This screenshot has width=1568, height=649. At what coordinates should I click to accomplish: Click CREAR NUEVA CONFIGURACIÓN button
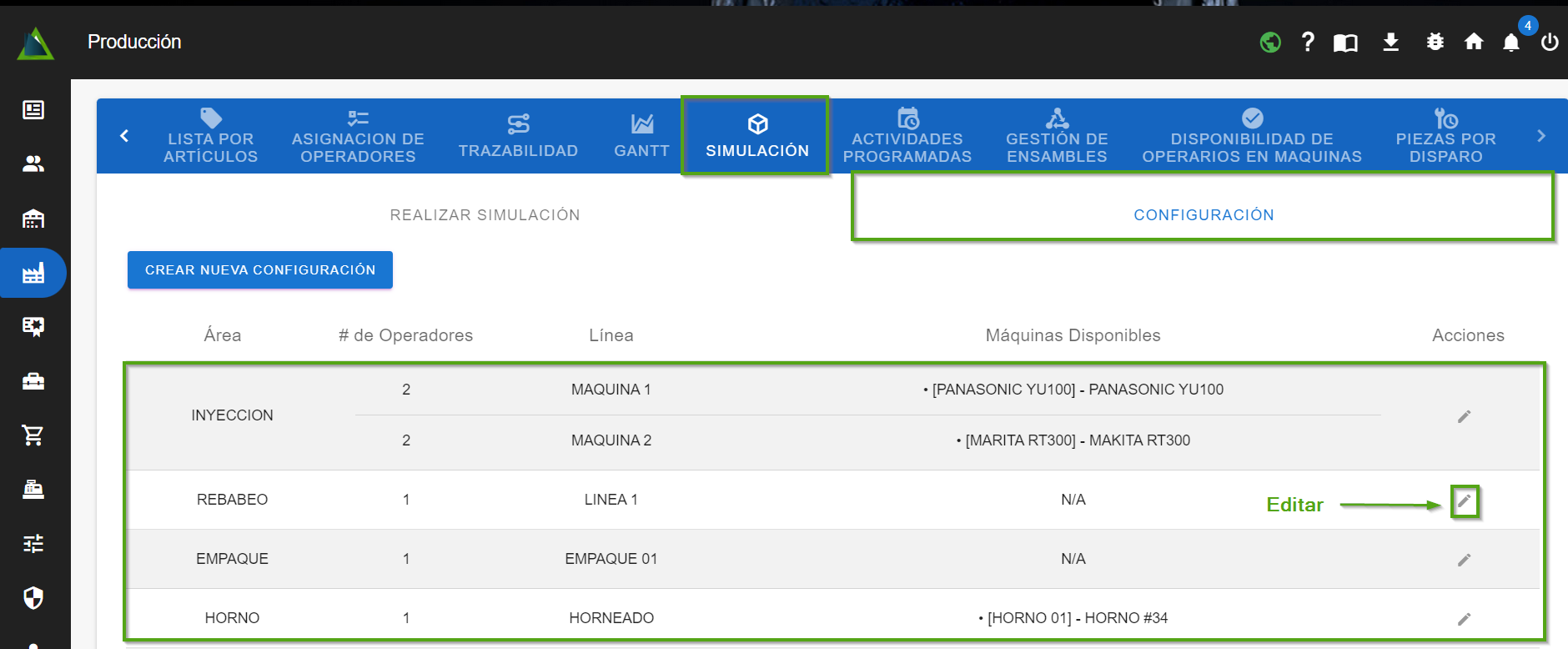[259, 270]
